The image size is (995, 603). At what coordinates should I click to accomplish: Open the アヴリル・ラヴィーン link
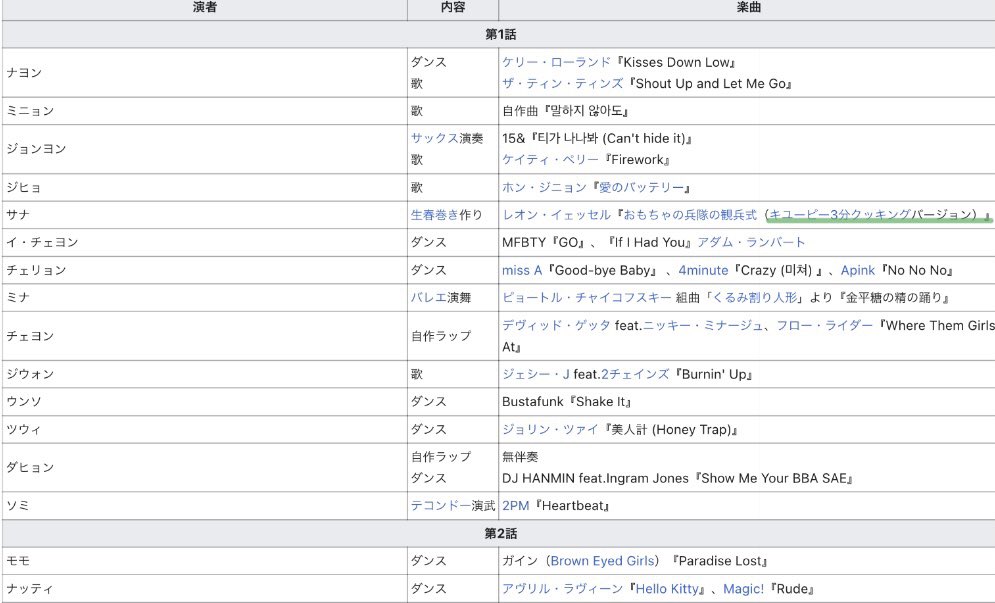[x=562, y=588]
